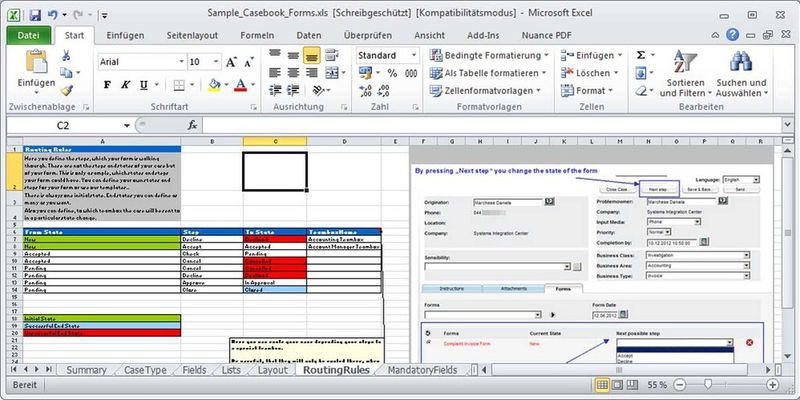Open Sortieren und Filtern menu
The width and height of the screenshot is (800, 400).
click(685, 74)
